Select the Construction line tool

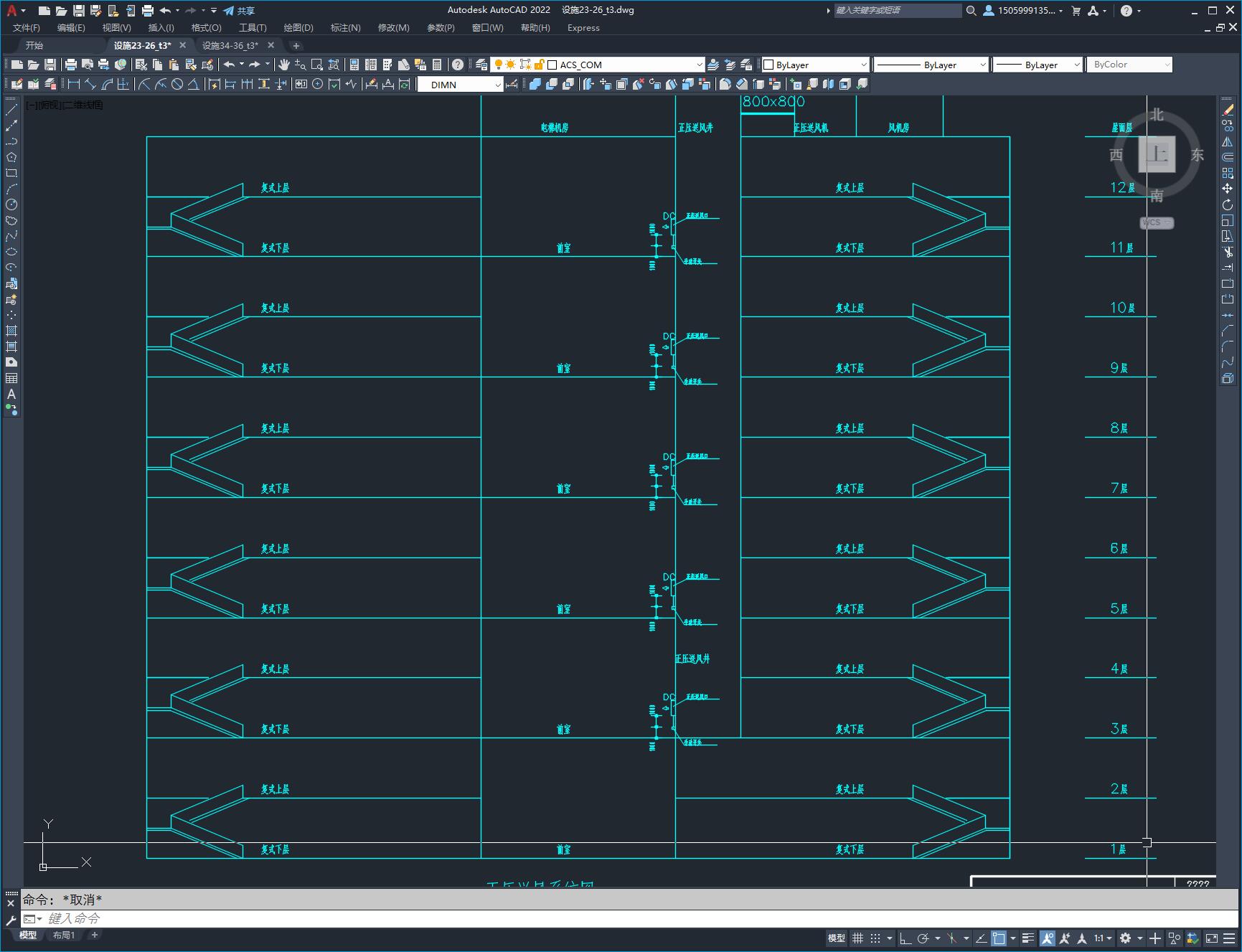(11, 126)
